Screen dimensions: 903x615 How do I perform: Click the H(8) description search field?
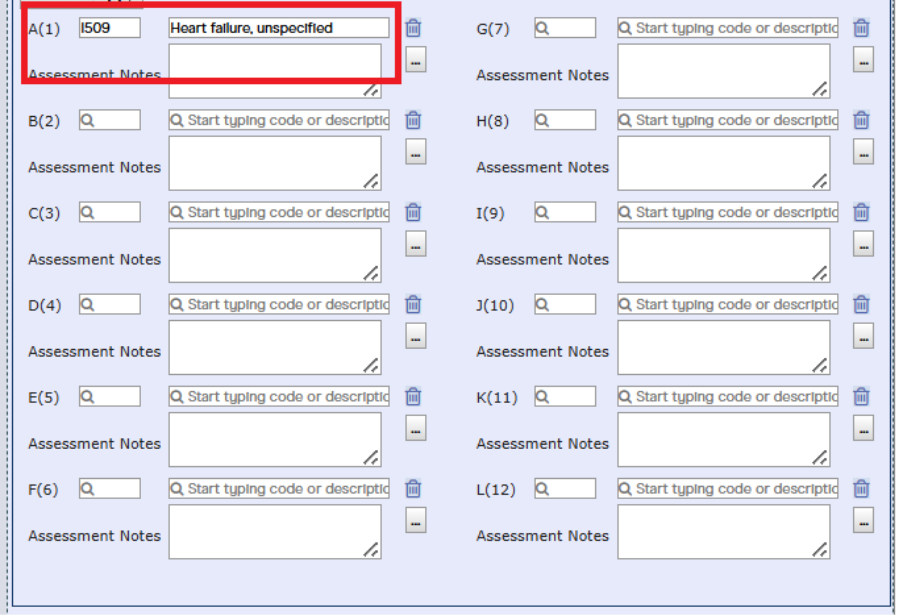(728, 120)
